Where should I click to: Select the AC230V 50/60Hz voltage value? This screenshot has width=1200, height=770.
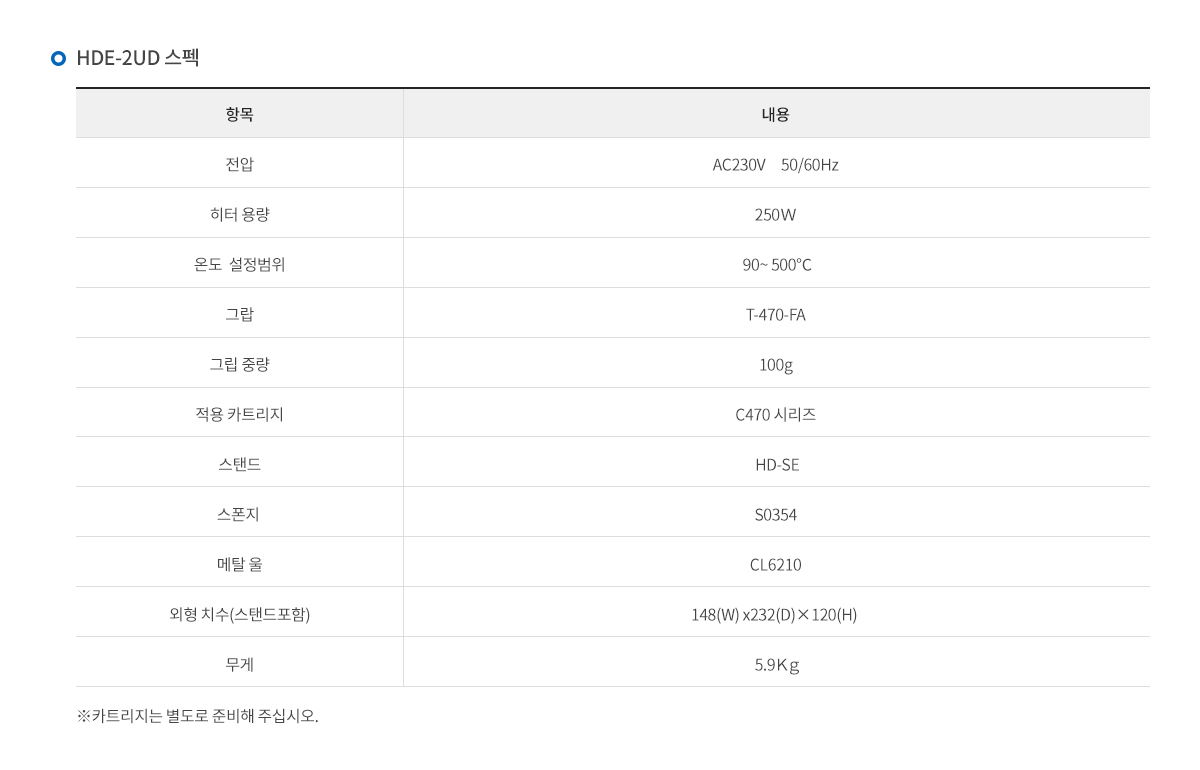(776, 165)
